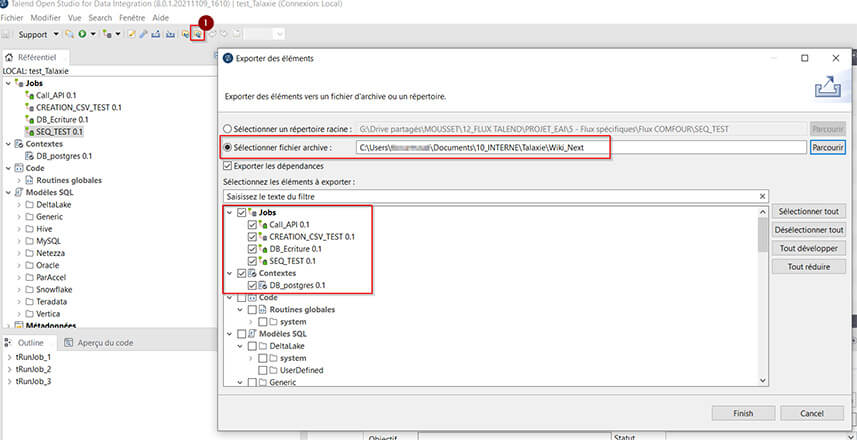The height and width of the screenshot is (440, 857).
Task: Click the home icon on the Référentiel tab
Action: [x=9, y=57]
